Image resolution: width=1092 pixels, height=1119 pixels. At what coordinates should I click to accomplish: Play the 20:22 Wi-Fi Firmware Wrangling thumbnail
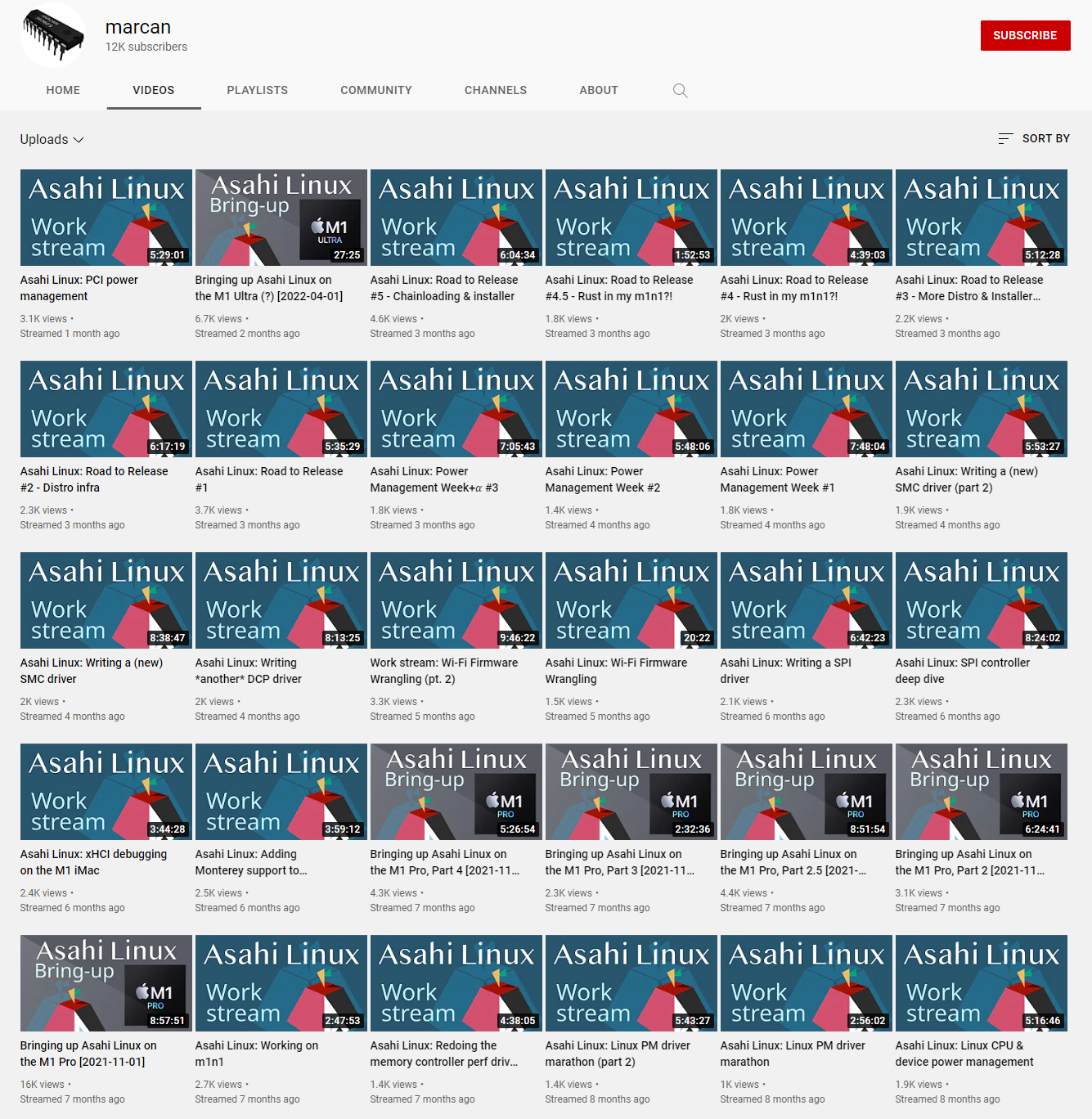631,600
